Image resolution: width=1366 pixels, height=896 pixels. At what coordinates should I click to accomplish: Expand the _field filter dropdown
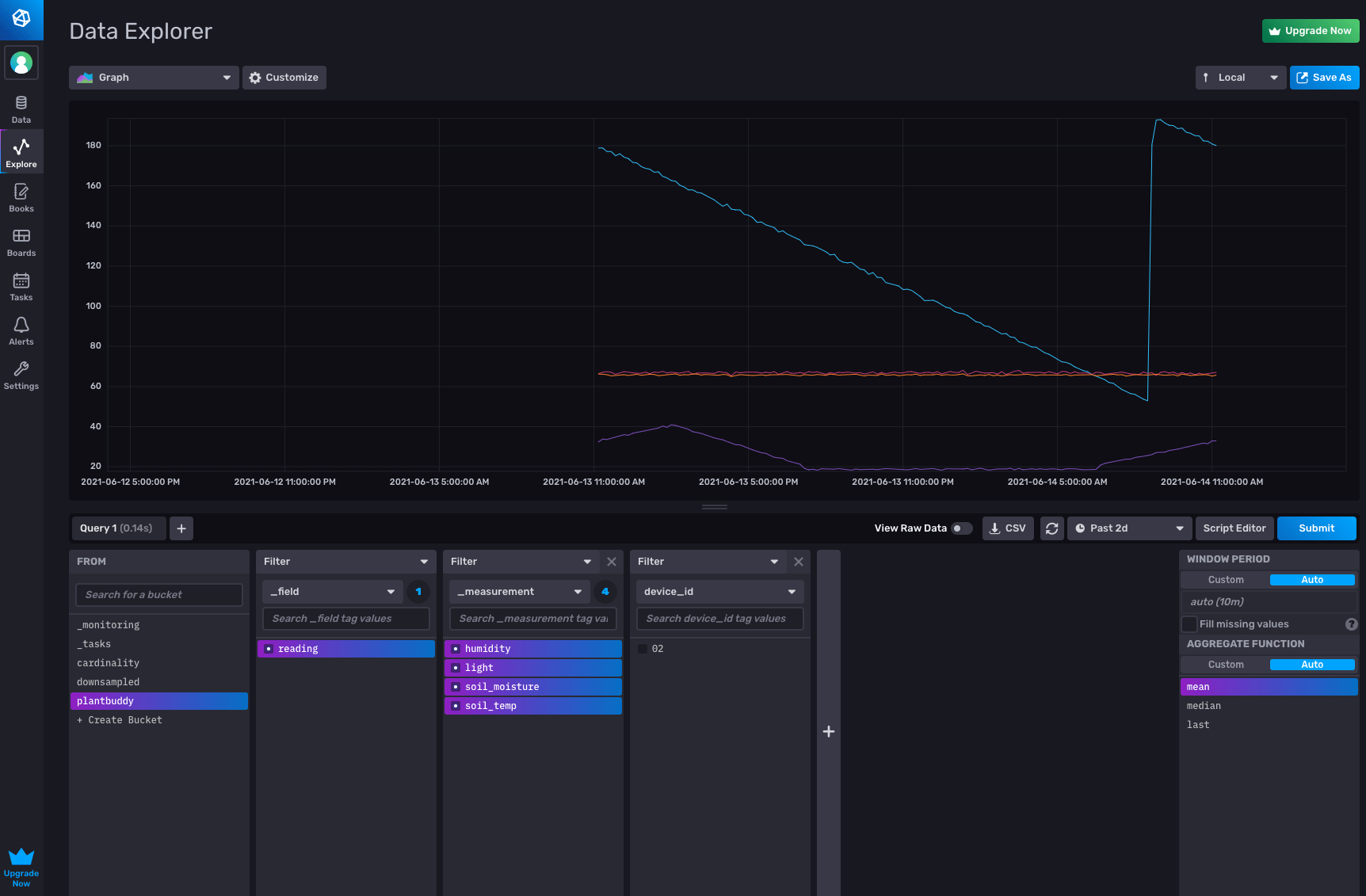click(x=331, y=591)
